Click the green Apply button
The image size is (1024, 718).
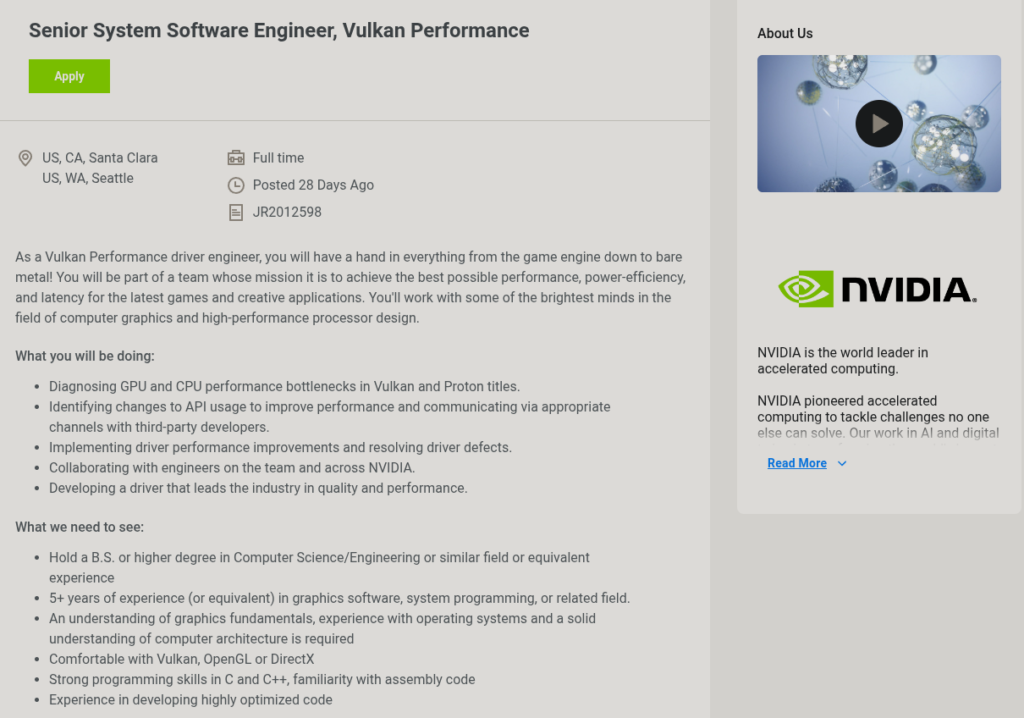(x=69, y=76)
